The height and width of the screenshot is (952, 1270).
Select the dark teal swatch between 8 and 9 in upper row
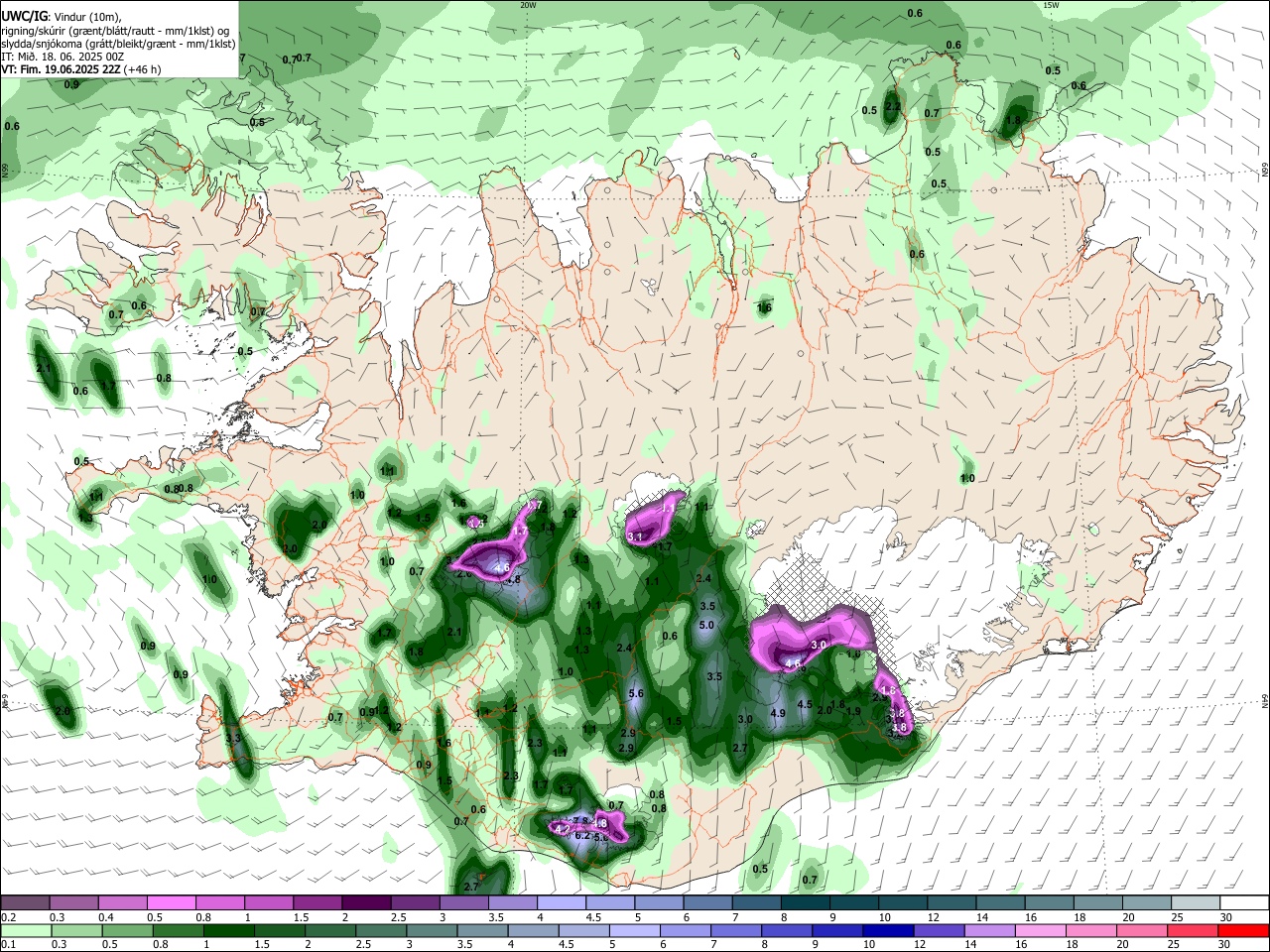click(x=804, y=902)
